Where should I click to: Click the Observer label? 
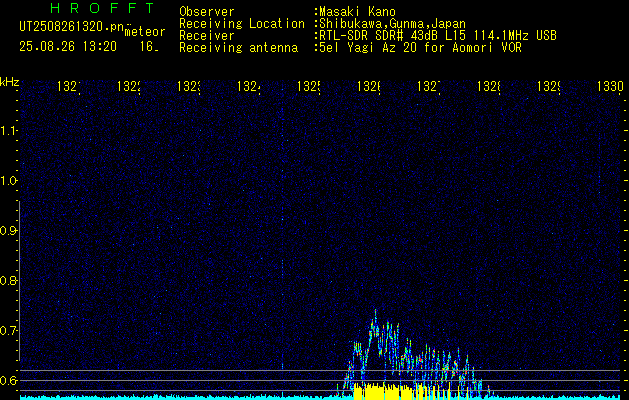tap(207, 12)
